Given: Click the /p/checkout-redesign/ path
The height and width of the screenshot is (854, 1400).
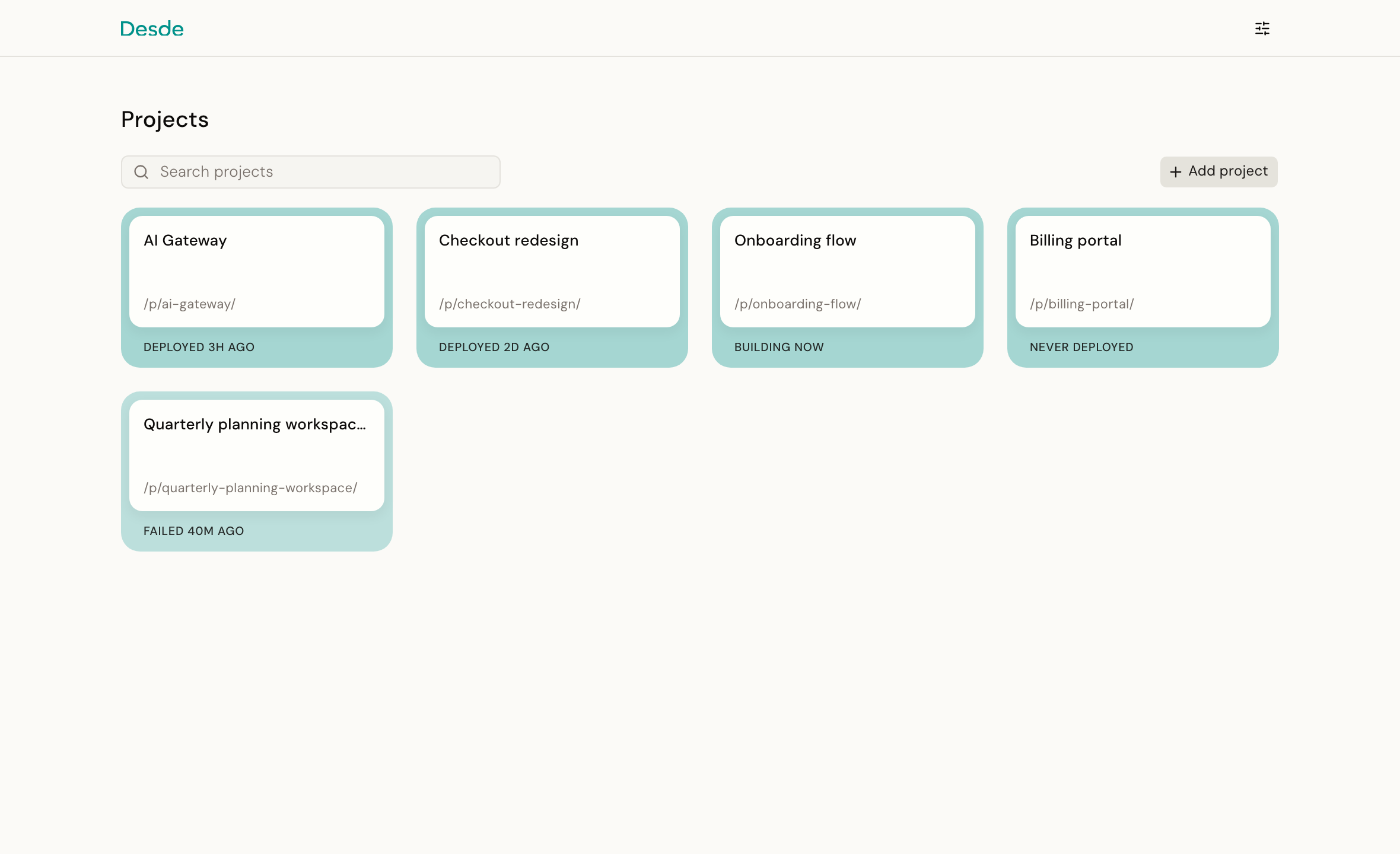Looking at the screenshot, I should (x=510, y=304).
